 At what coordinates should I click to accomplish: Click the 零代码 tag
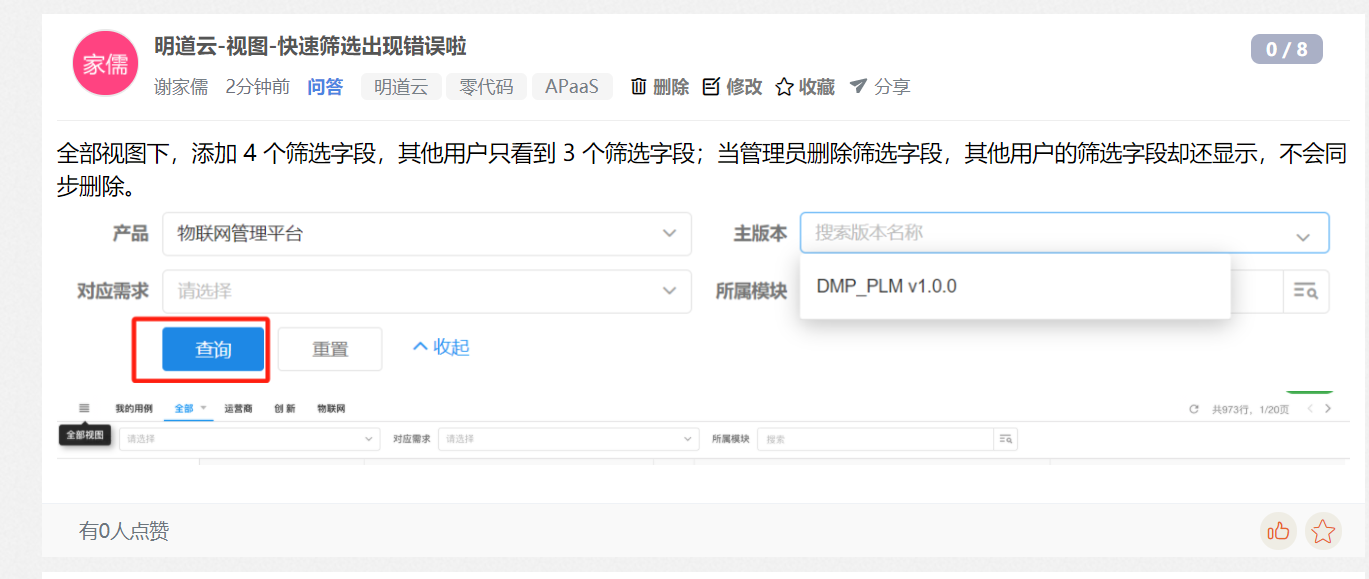pyautogui.click(x=486, y=87)
